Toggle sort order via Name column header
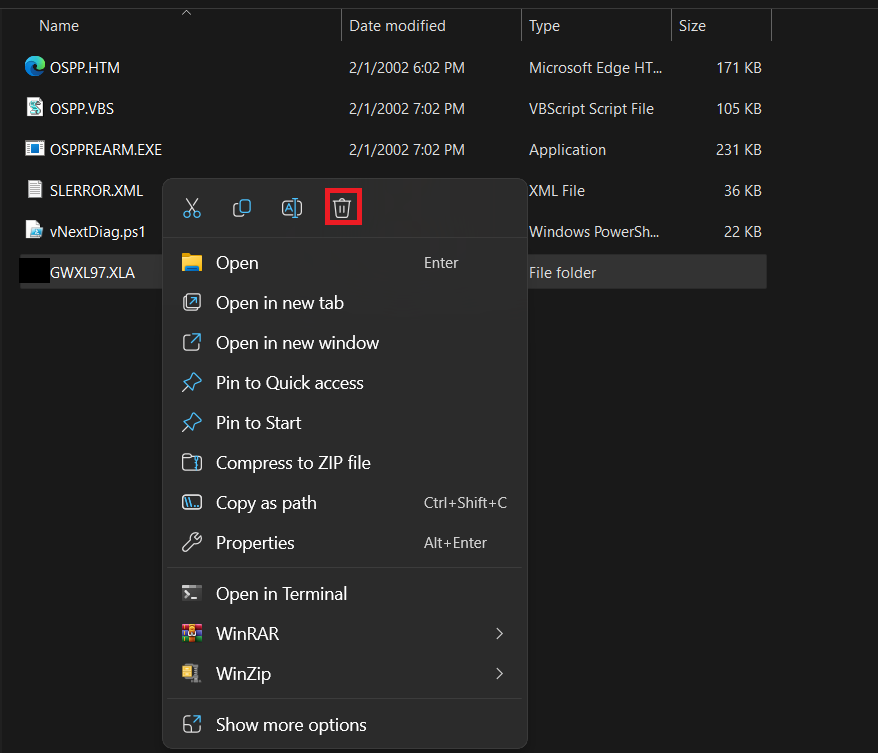This screenshot has height=753, width=878. click(x=59, y=26)
